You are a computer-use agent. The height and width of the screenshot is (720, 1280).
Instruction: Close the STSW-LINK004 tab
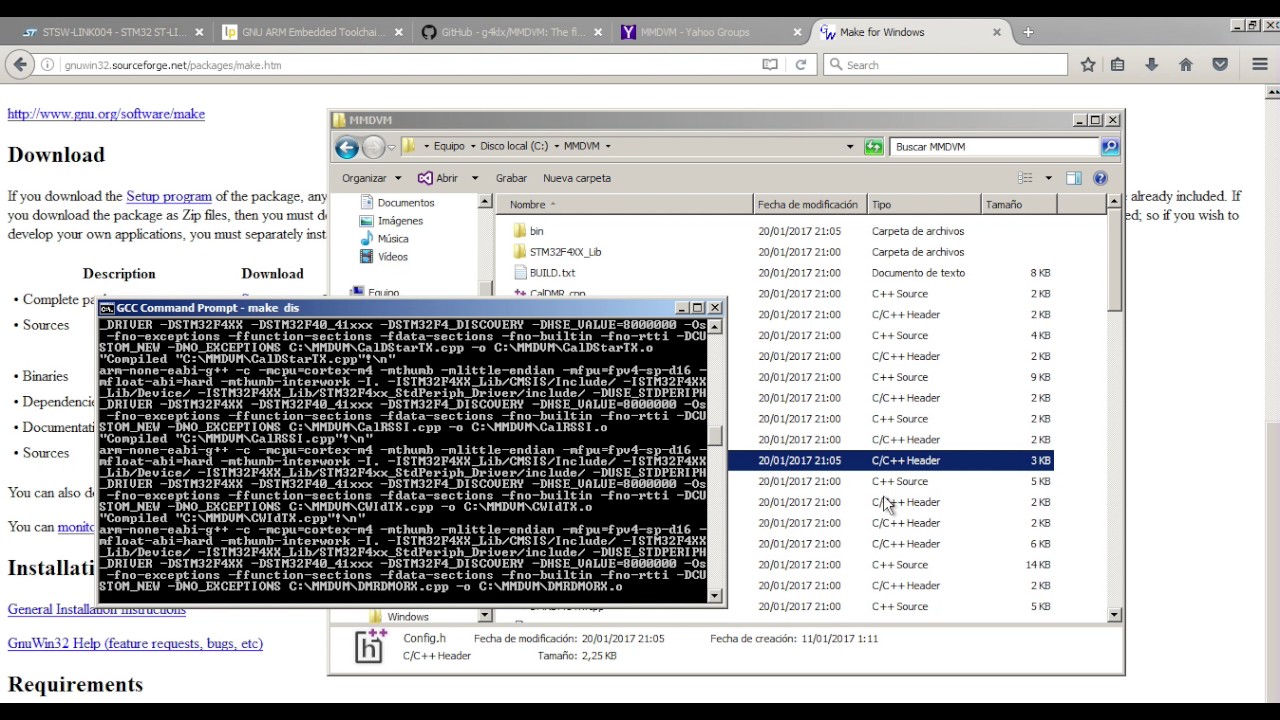pyautogui.click(x=199, y=32)
